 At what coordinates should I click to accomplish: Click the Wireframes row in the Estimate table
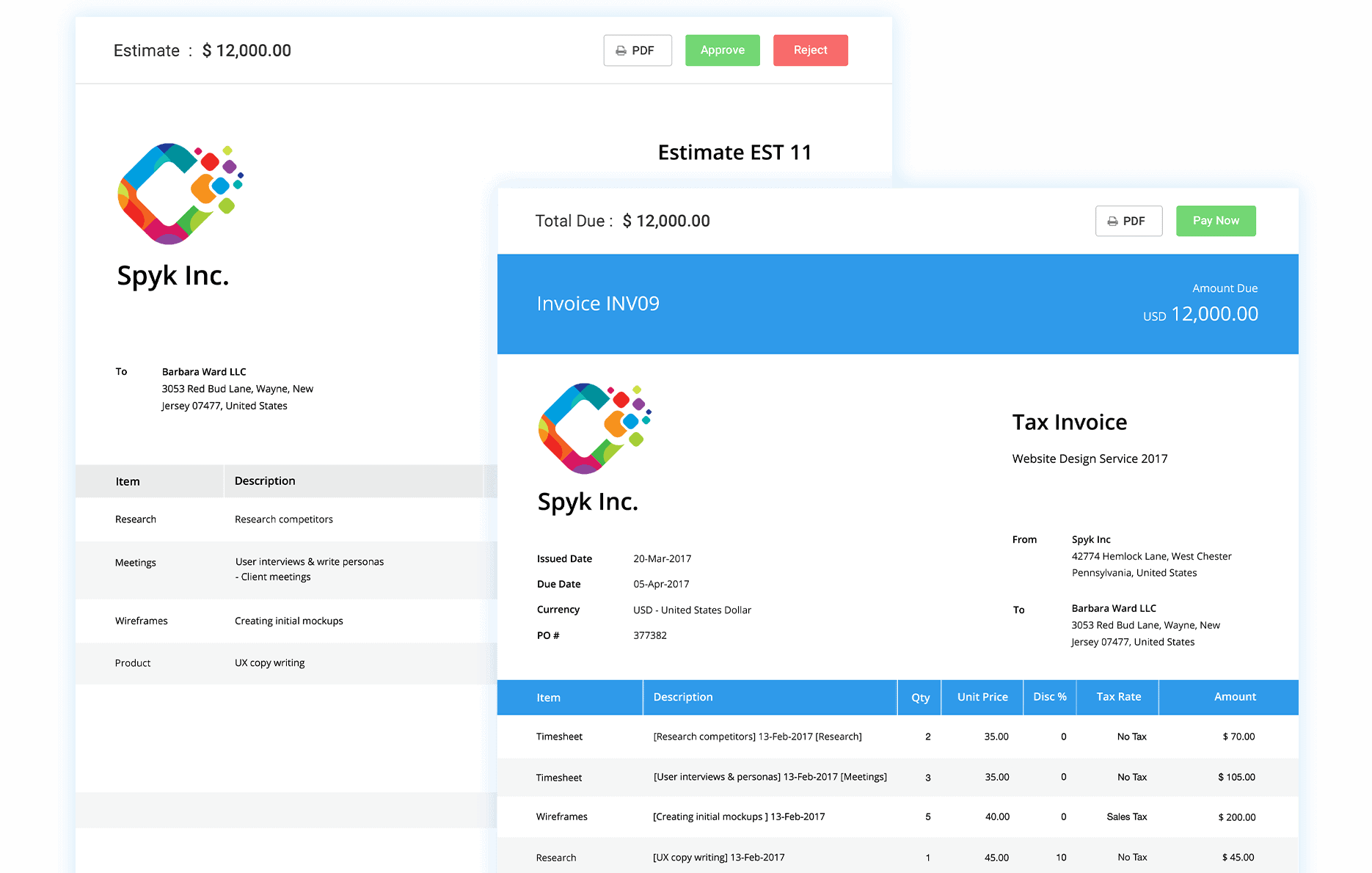click(286, 621)
